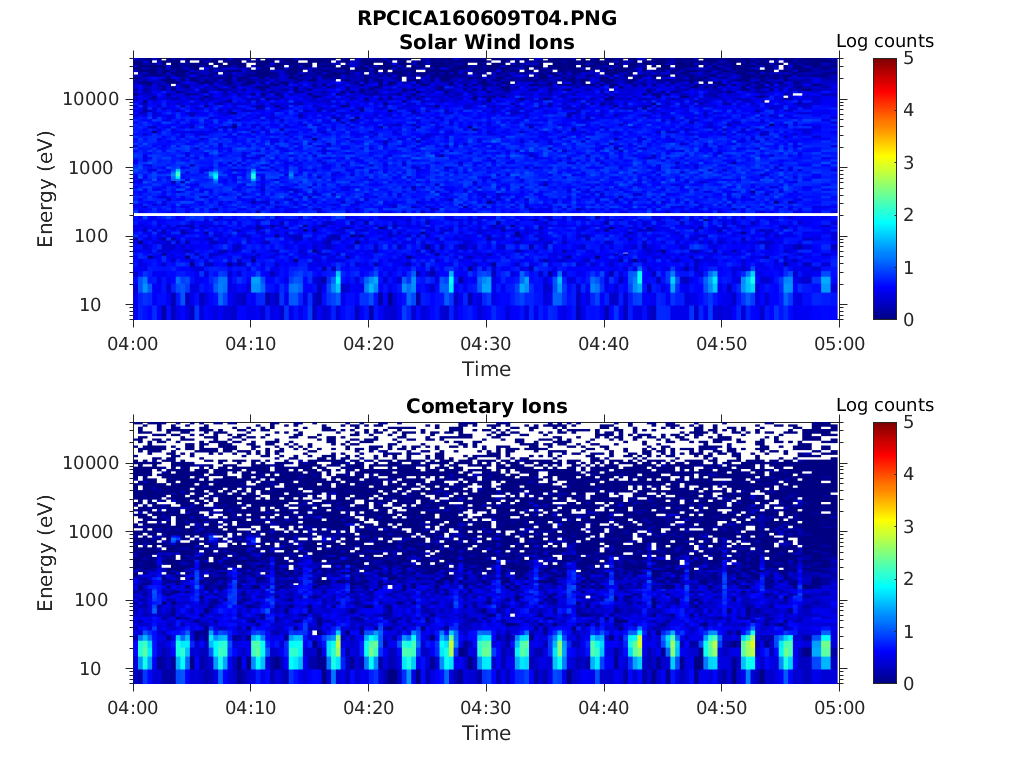Click the 05:00 tick label on Cometary plot
The height and width of the screenshot is (768, 1024).
(x=839, y=708)
